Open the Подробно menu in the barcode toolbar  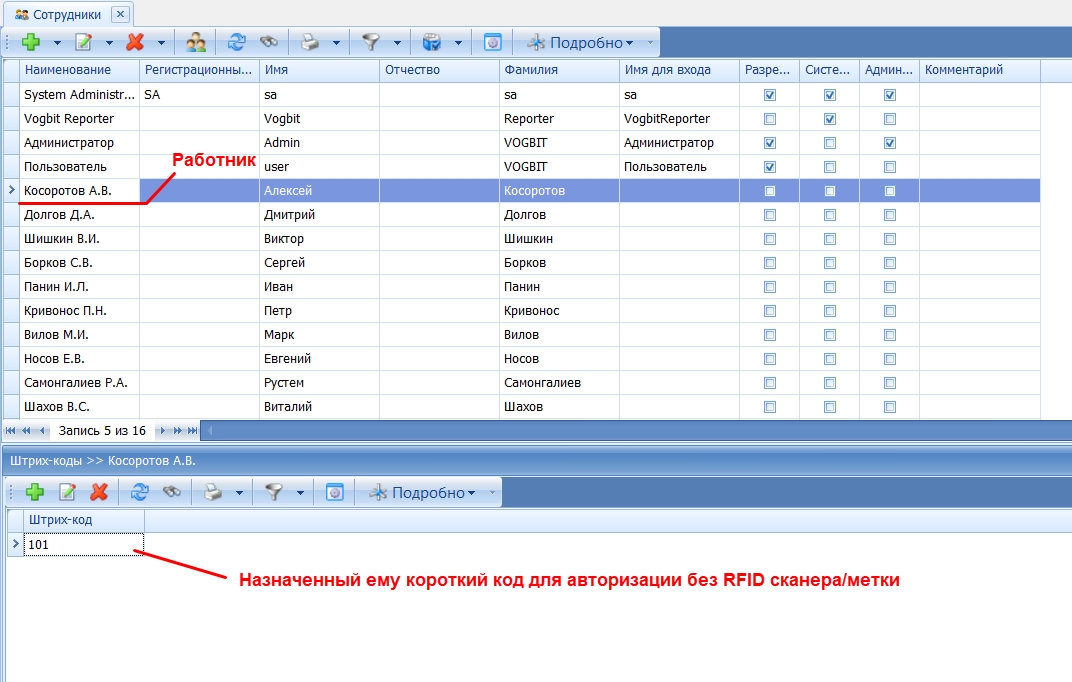click(422, 492)
